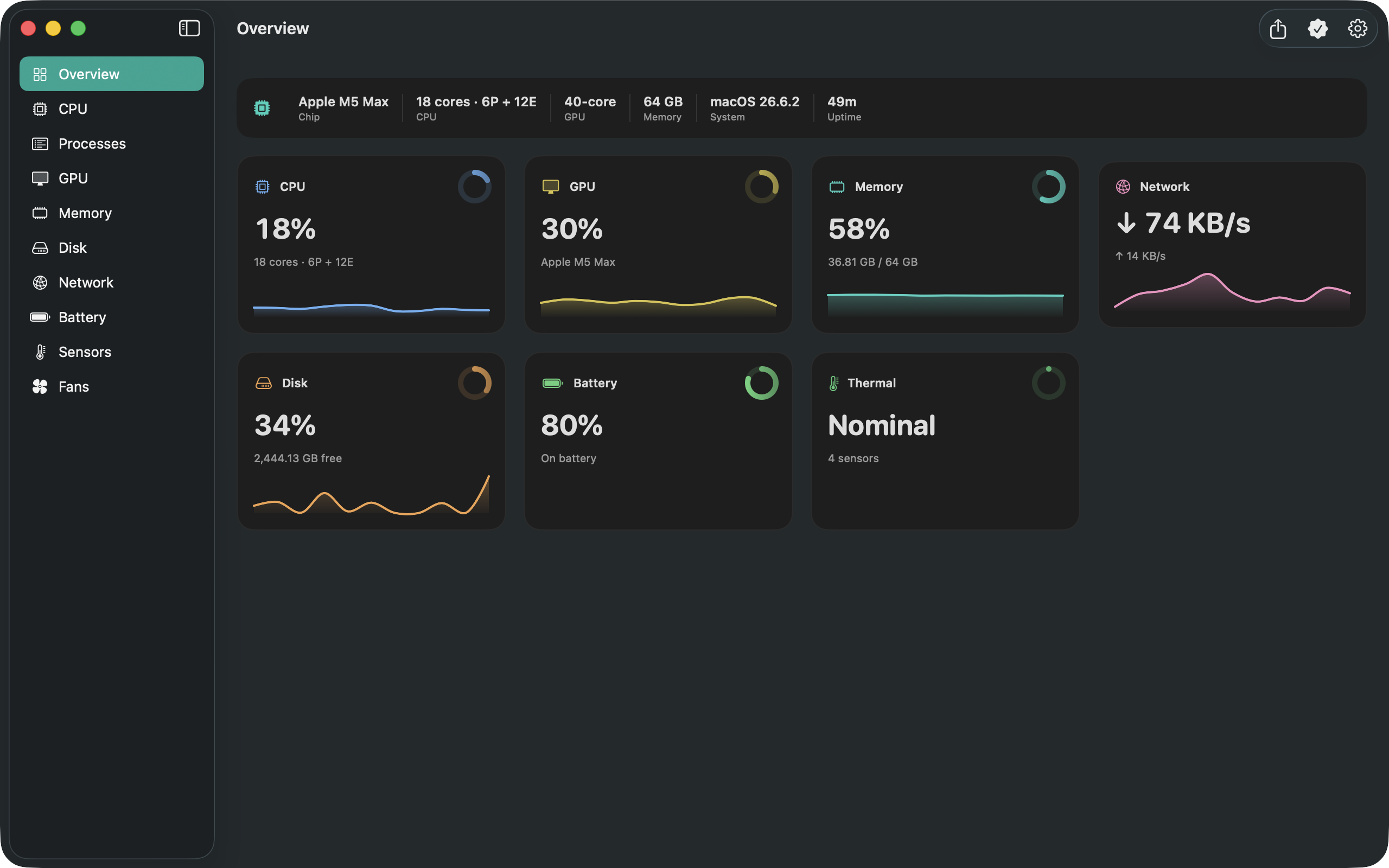Image resolution: width=1389 pixels, height=868 pixels.
Task: Click the green chip icon in info bar
Action: [x=262, y=108]
